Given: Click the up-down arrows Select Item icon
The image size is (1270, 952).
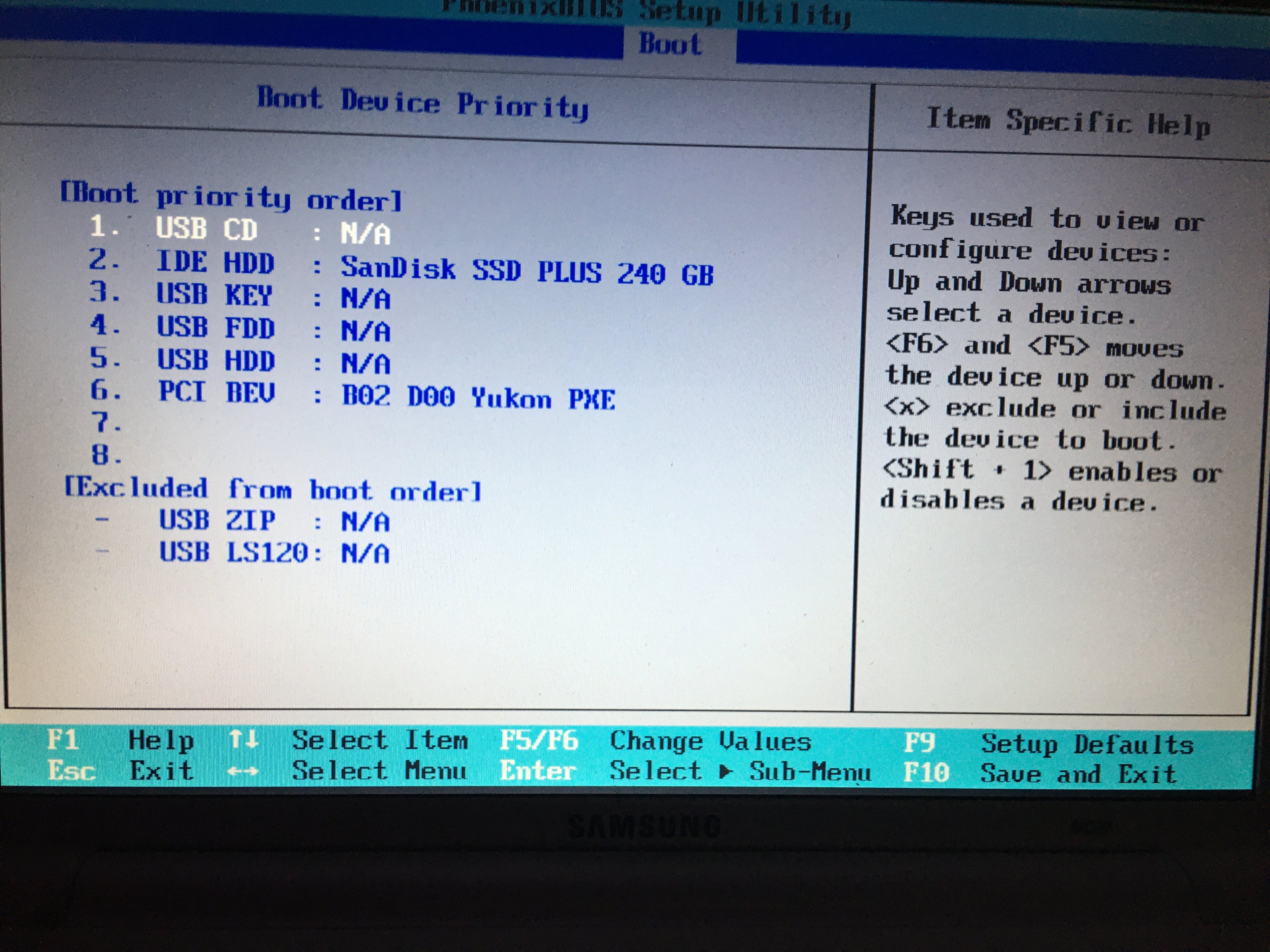Looking at the screenshot, I should pyautogui.click(x=243, y=739).
